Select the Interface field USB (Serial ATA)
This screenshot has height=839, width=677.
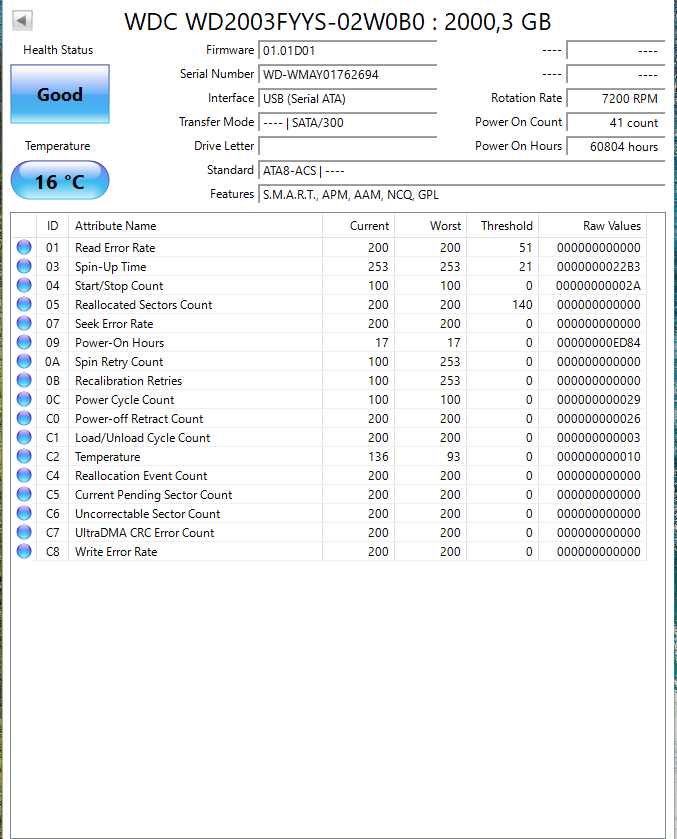click(x=347, y=98)
